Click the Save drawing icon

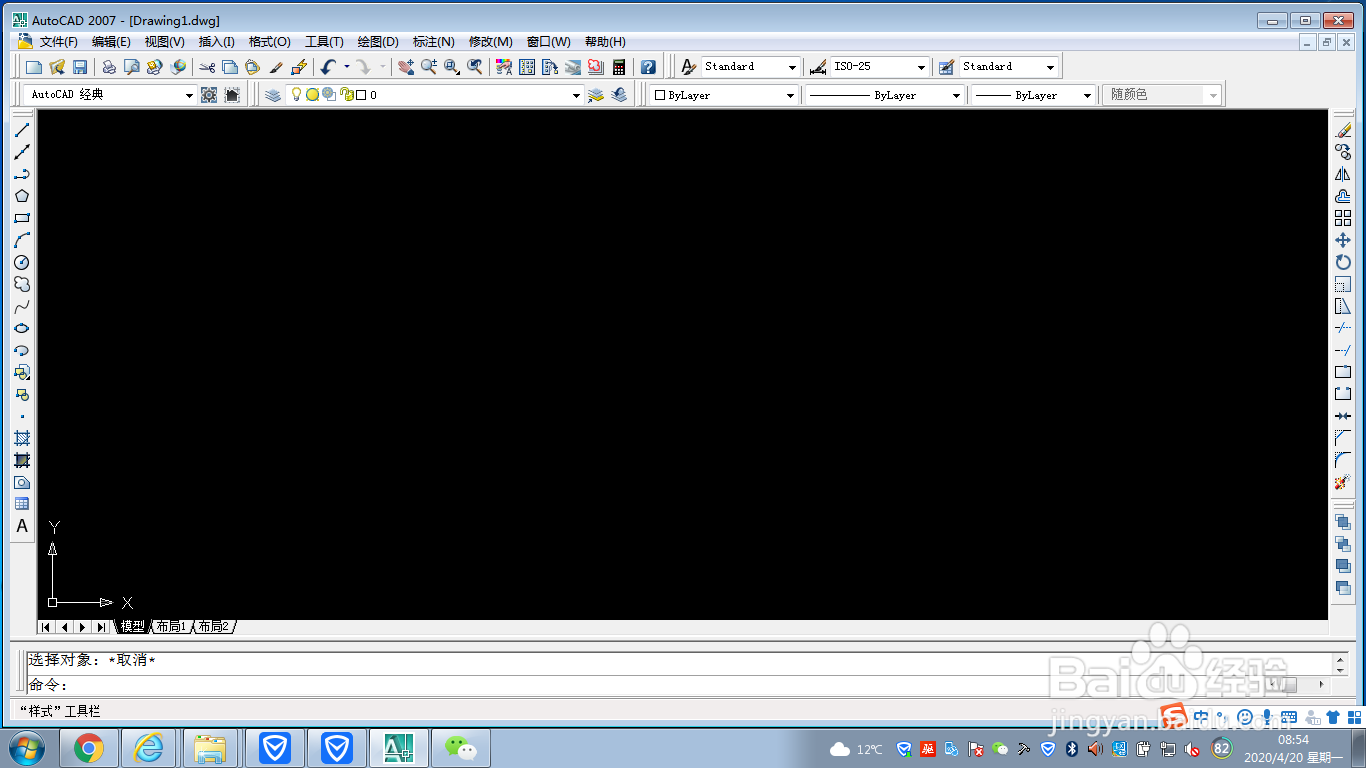[80, 67]
